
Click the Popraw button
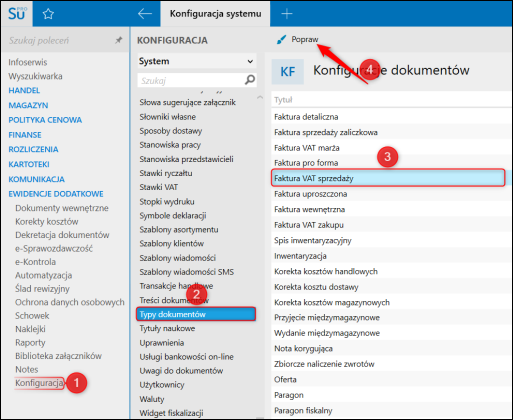[x=297, y=40]
